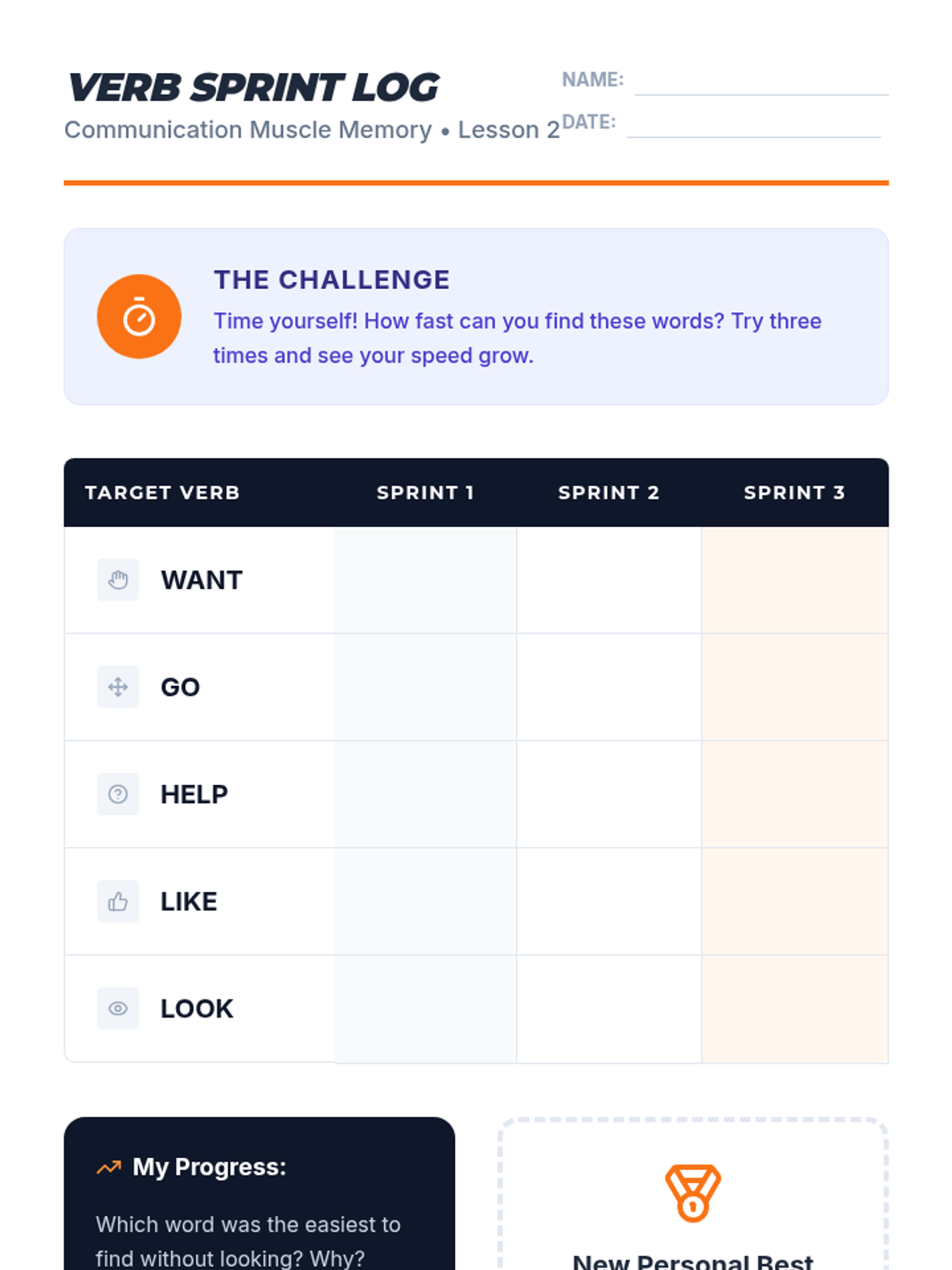Click the Verb Sprint Log title
The height and width of the screenshot is (1270, 952).
[x=253, y=88]
